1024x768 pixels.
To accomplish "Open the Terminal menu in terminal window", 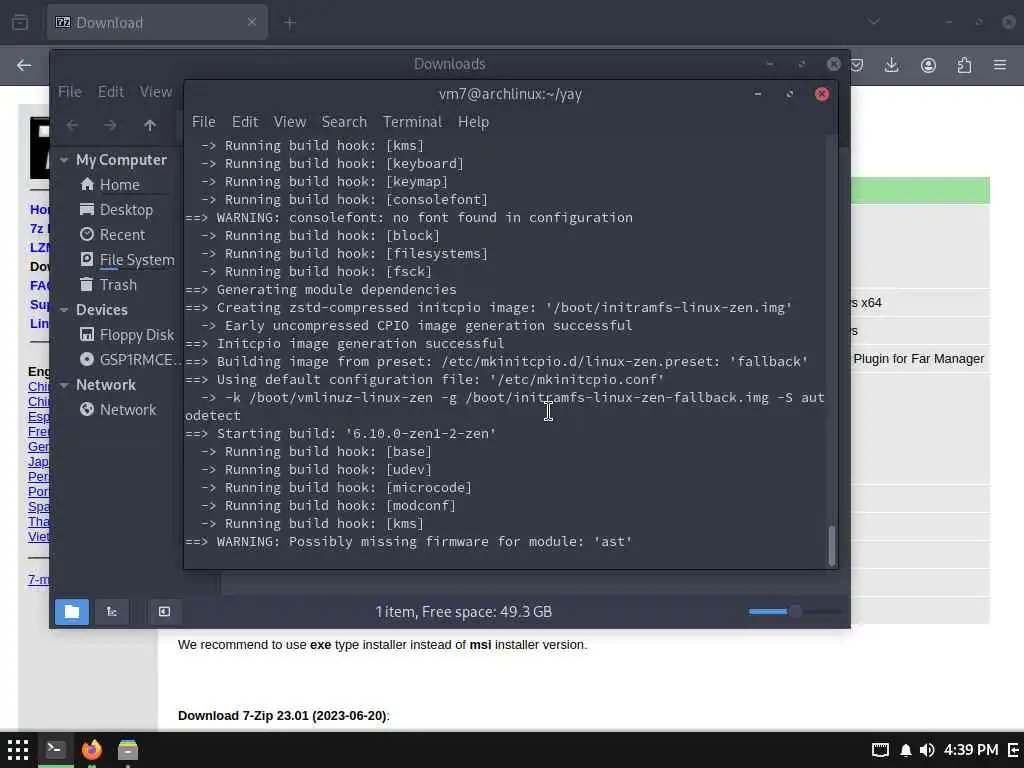I will pyautogui.click(x=412, y=122).
